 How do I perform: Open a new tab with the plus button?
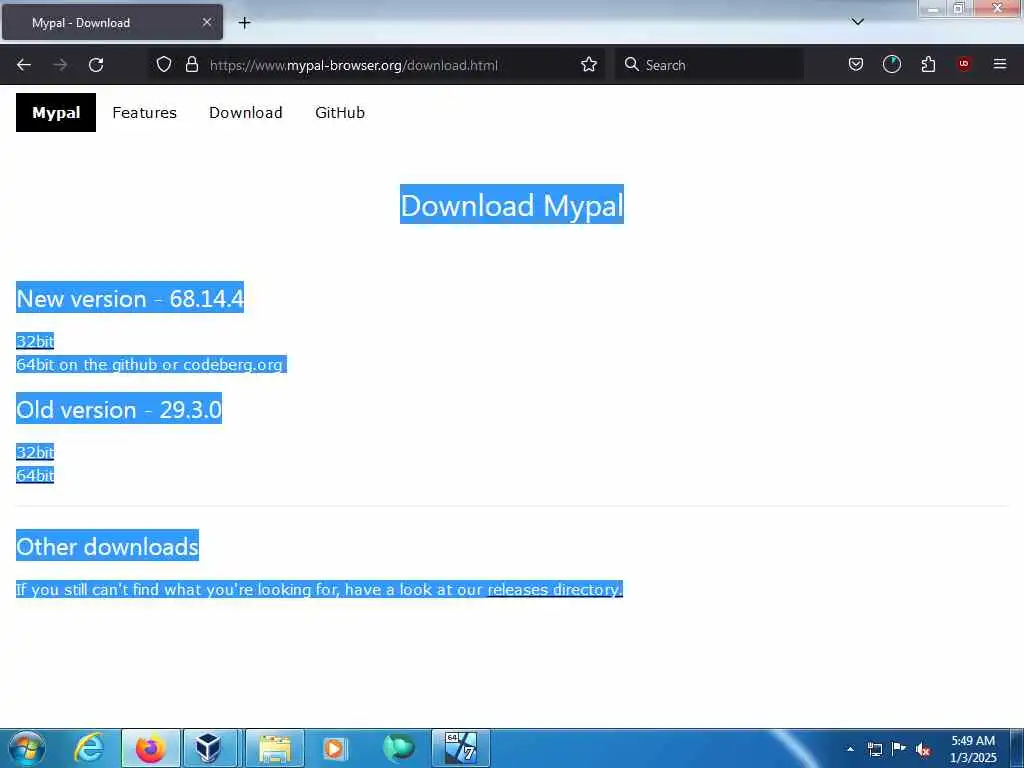(244, 23)
